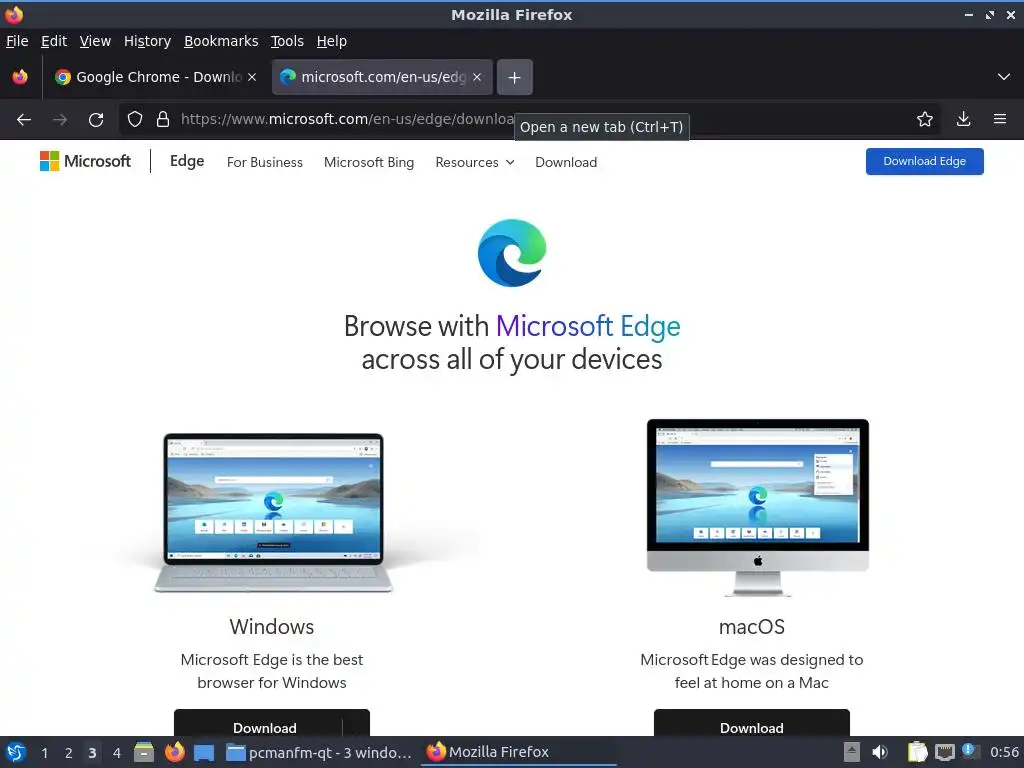This screenshot has width=1024, height=768.
Task: Click the 'macOS' heading text
Action: (752, 627)
